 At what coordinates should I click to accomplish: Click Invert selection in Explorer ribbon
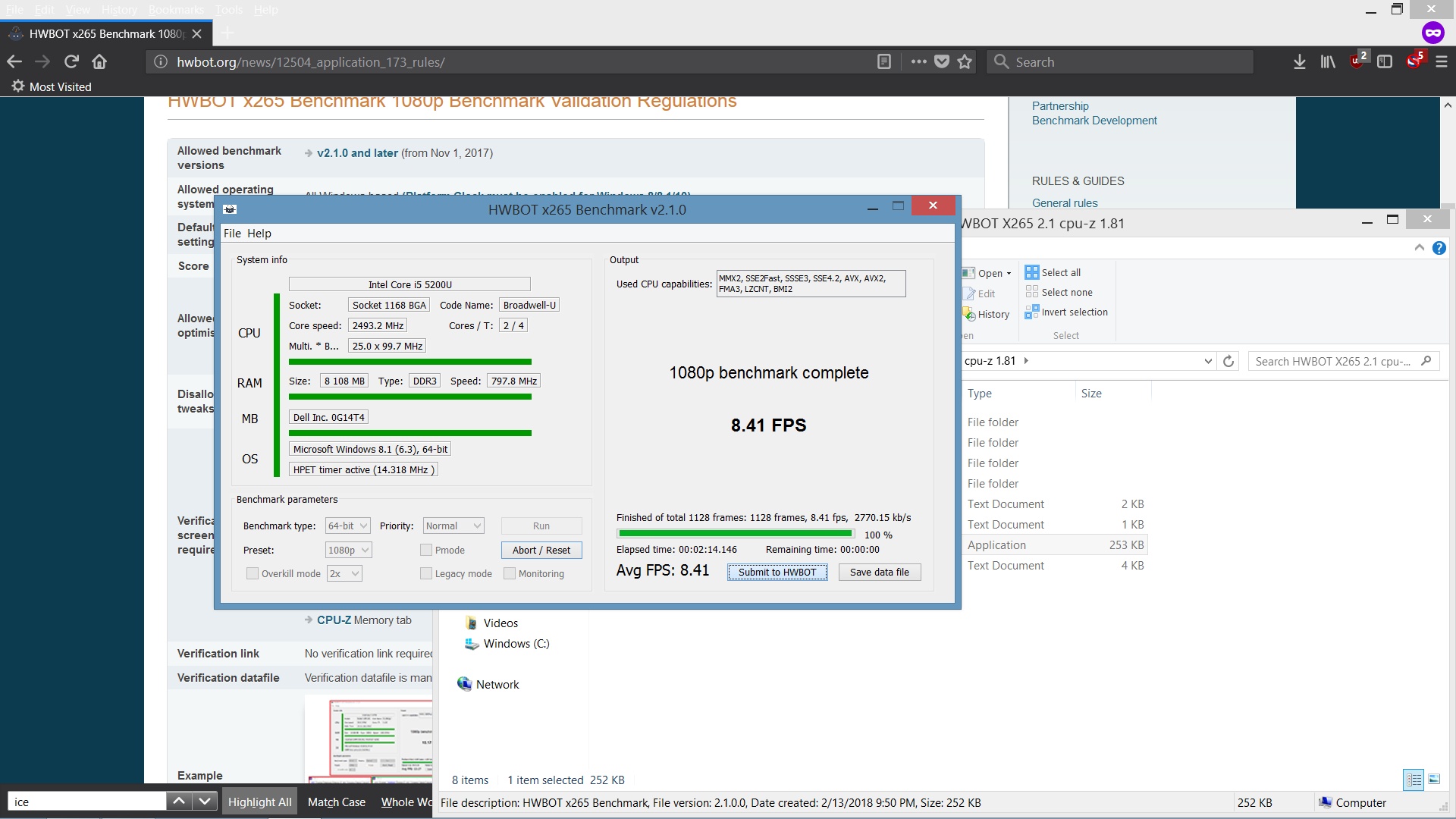pos(1066,312)
